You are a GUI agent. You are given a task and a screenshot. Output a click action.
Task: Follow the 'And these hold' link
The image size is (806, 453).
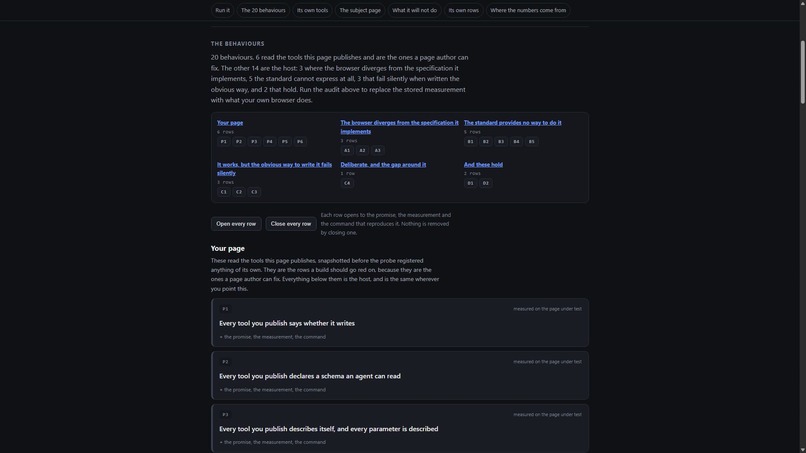coord(483,165)
